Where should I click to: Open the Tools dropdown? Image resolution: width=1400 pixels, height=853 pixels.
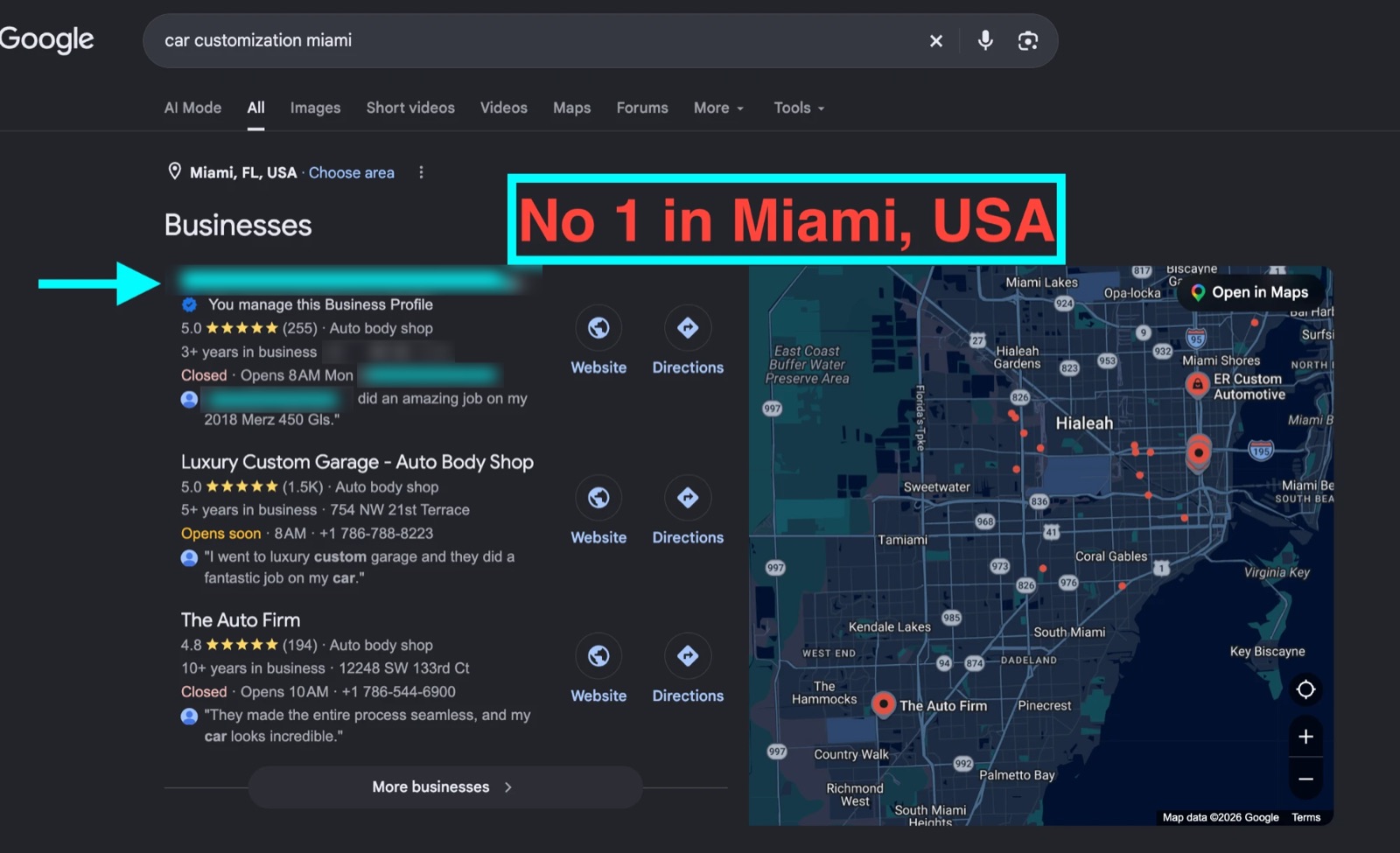[799, 108]
